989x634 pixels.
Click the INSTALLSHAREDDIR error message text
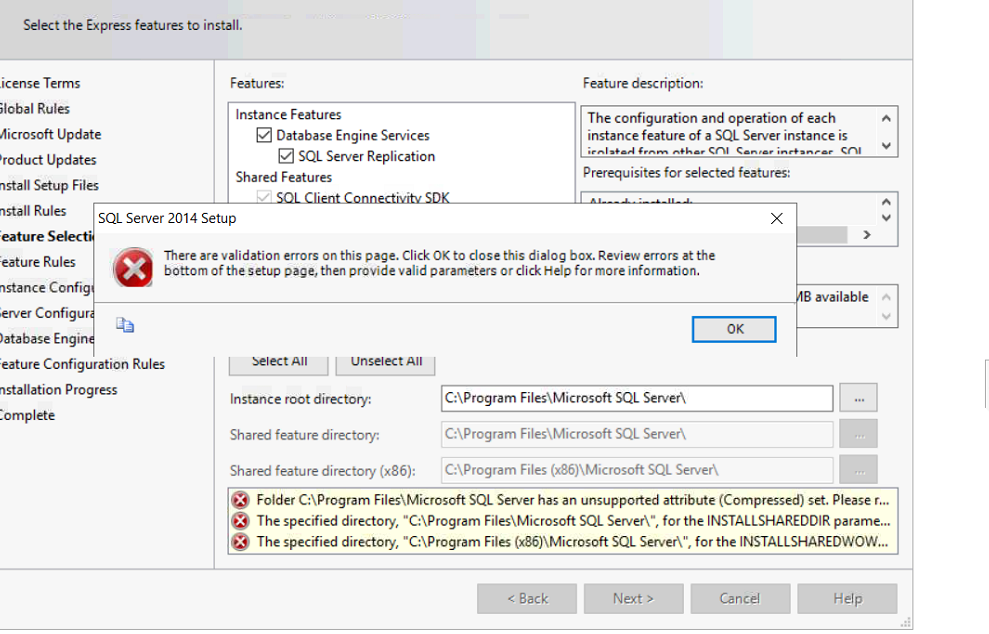coord(573,521)
